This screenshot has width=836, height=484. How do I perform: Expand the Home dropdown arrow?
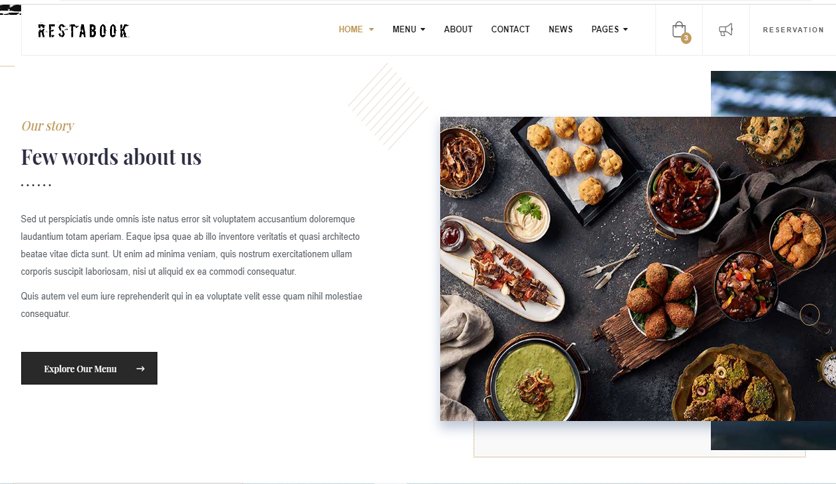click(371, 30)
